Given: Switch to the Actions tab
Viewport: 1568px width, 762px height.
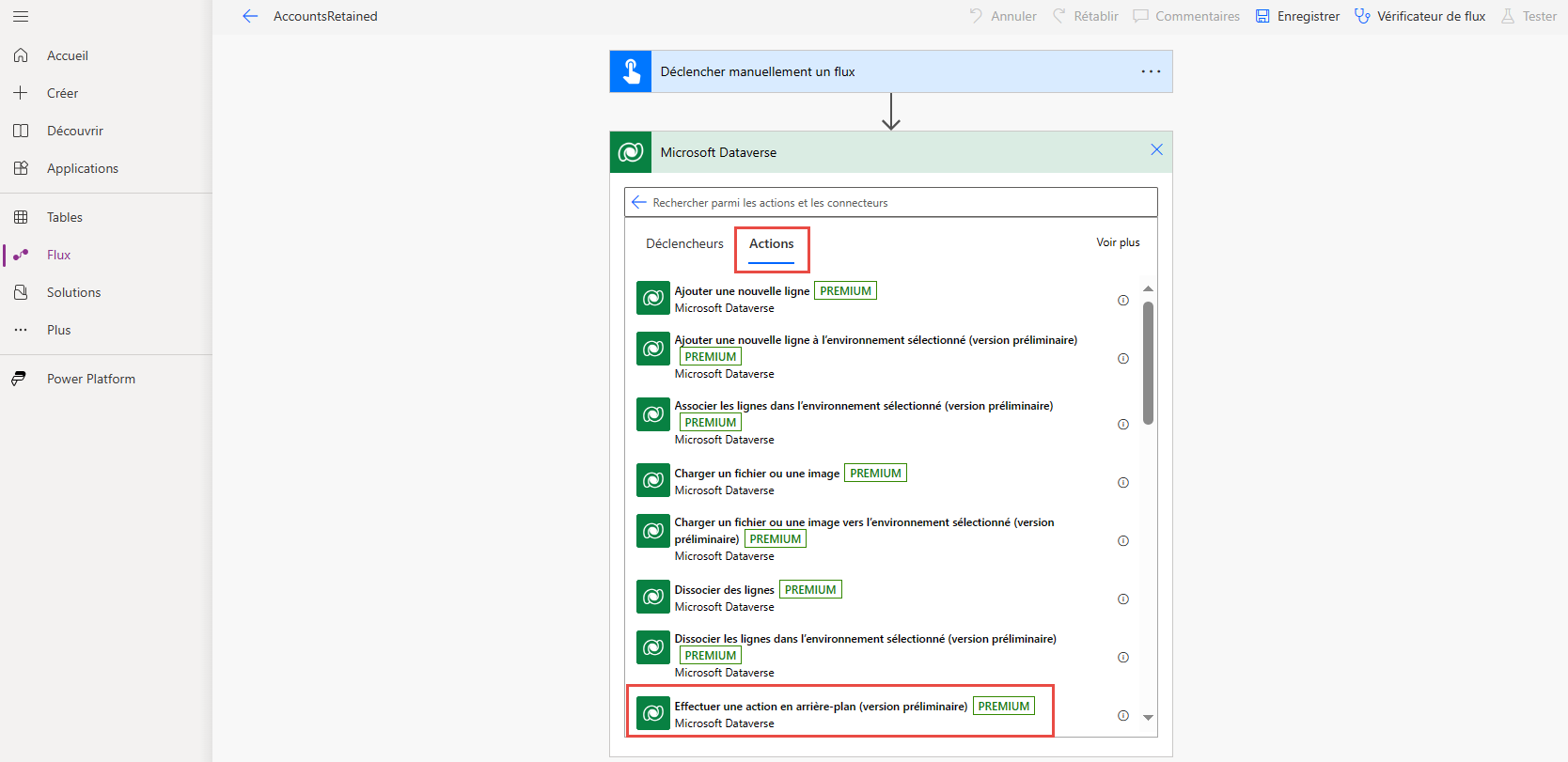Looking at the screenshot, I should tap(772, 243).
